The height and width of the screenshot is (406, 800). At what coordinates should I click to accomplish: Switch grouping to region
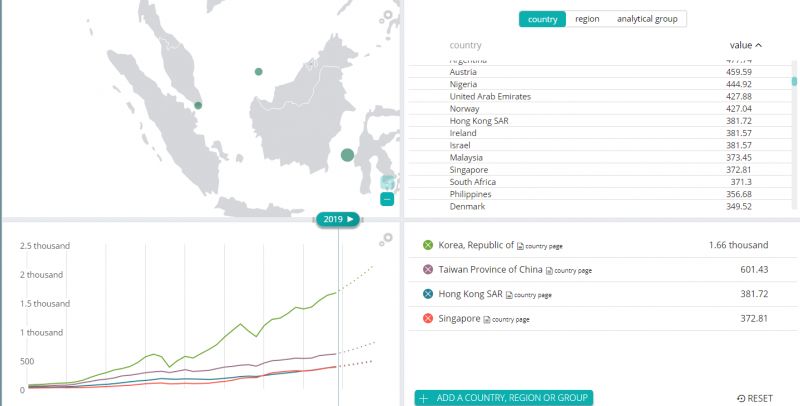tap(587, 19)
